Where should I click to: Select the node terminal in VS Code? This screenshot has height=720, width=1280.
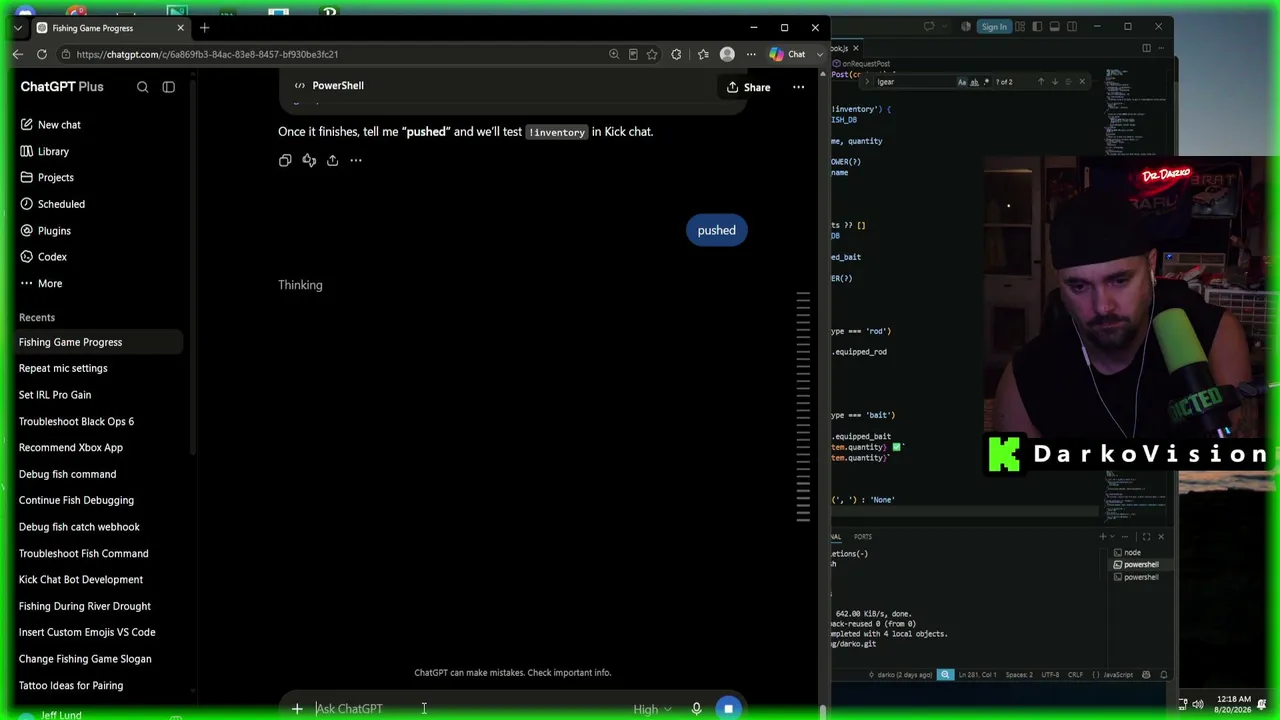click(1133, 553)
